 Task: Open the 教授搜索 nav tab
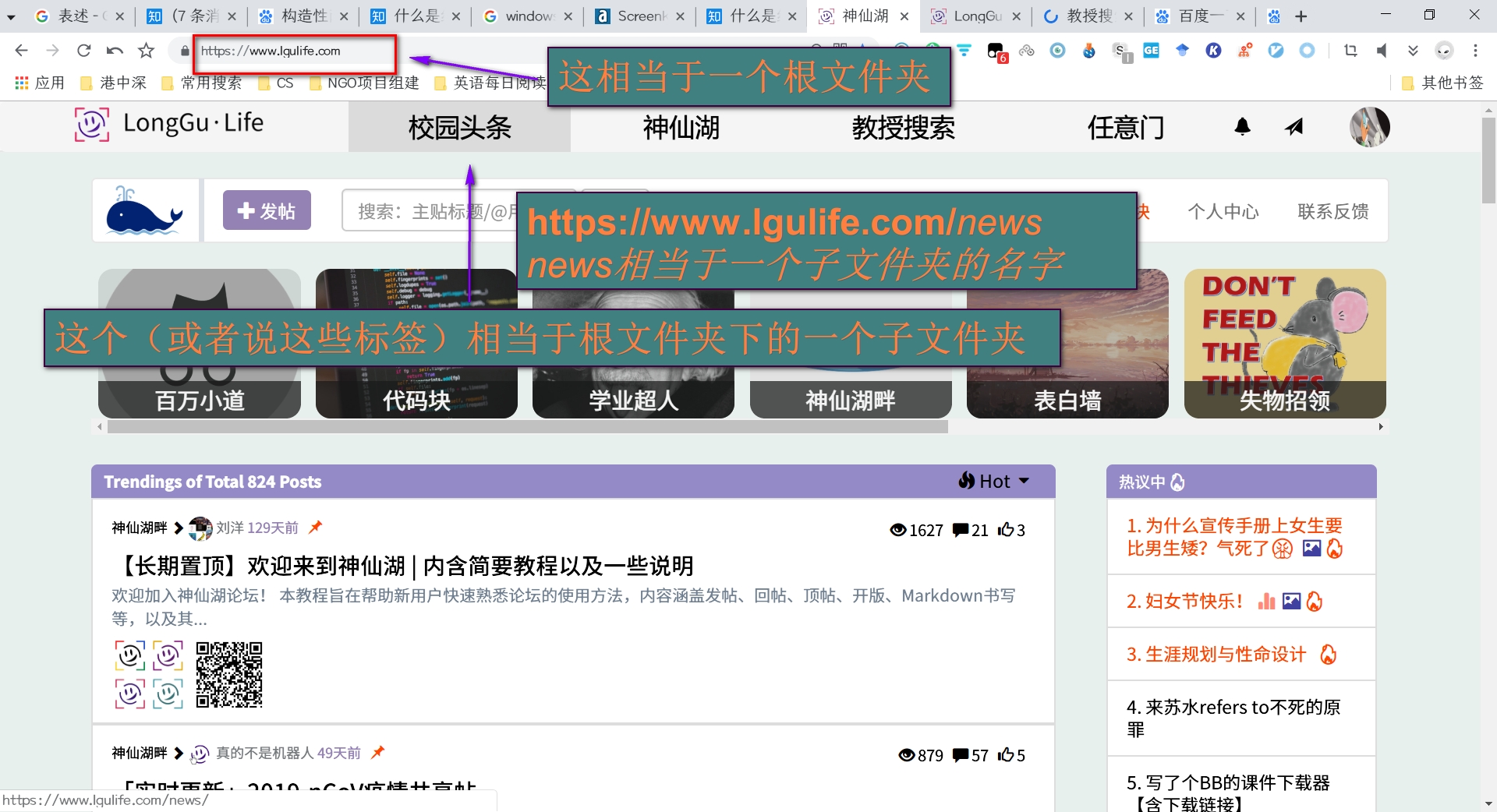click(903, 127)
